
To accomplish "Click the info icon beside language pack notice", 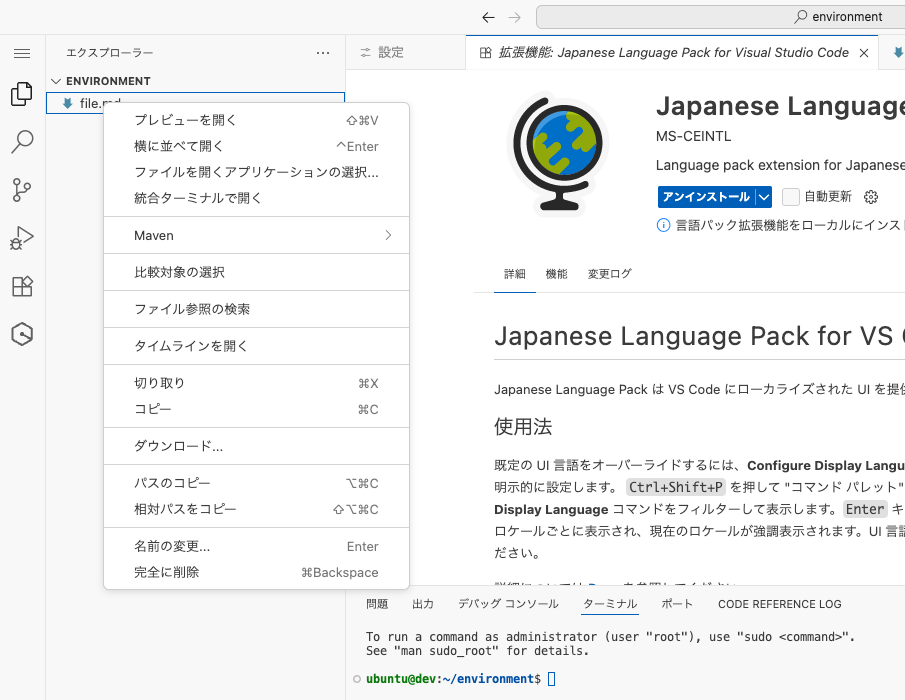I will (663, 225).
